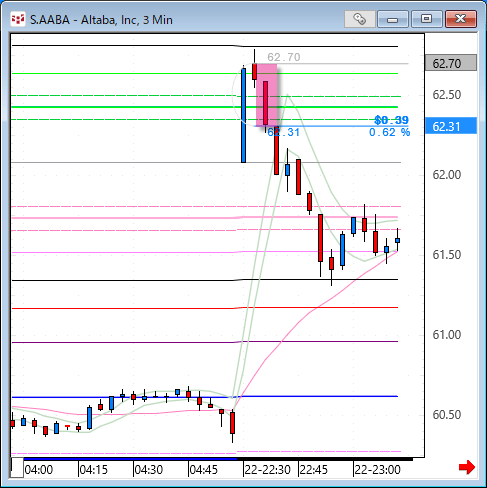Click the 22-23:00 time axis label
This screenshot has height=488, width=487.
(377, 470)
